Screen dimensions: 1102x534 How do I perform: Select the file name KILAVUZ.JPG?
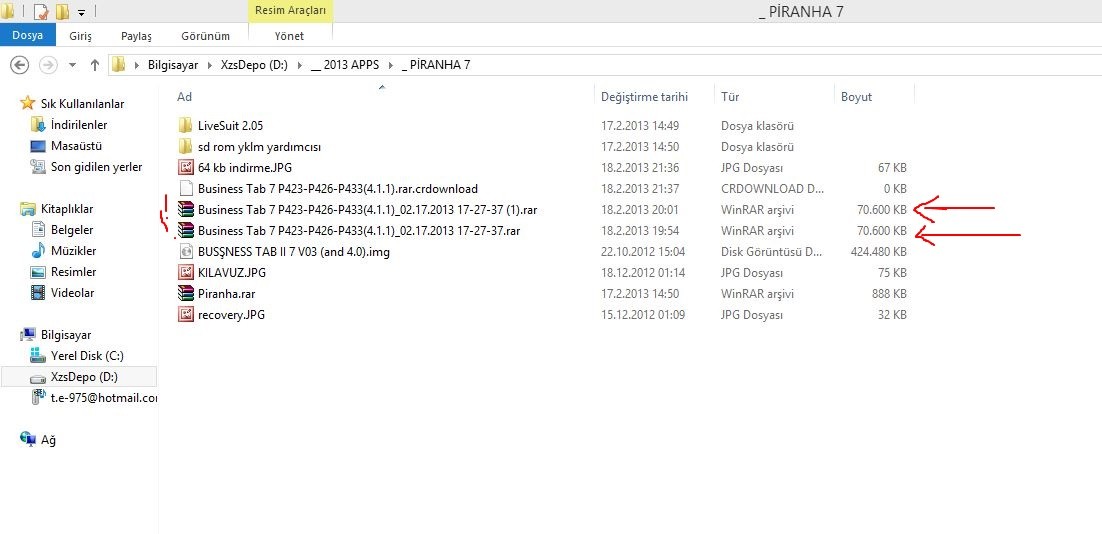pyautogui.click(x=232, y=273)
